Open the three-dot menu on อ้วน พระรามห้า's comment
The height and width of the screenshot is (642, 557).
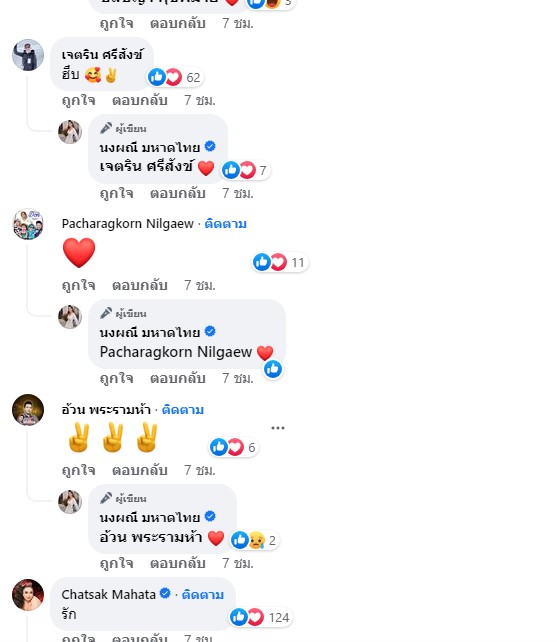[278, 428]
